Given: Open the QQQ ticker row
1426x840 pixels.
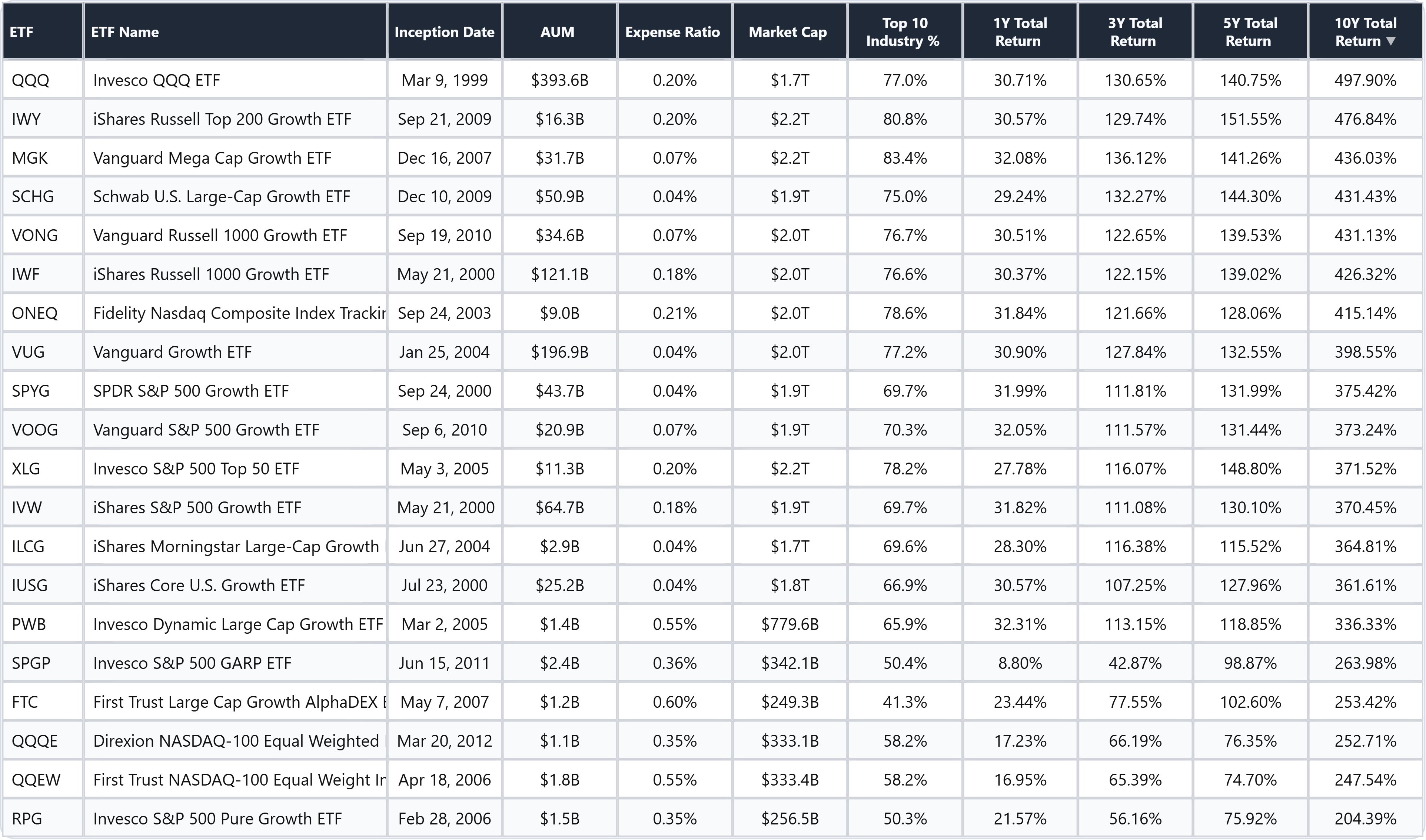Looking at the screenshot, I should [31, 80].
